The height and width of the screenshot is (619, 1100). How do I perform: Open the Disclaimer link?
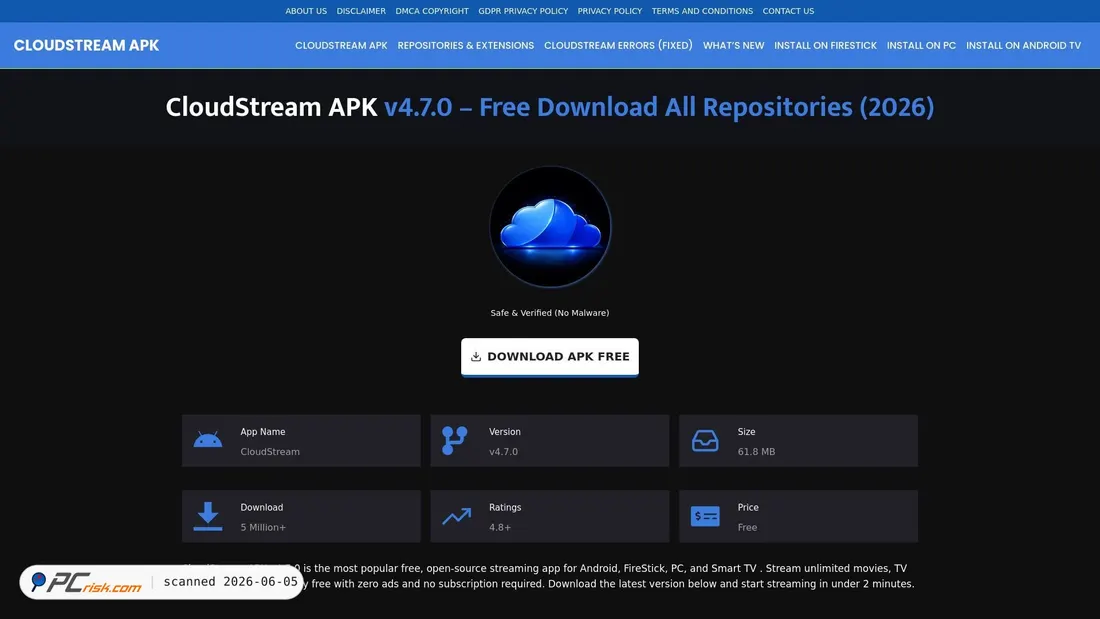pyautogui.click(x=361, y=11)
